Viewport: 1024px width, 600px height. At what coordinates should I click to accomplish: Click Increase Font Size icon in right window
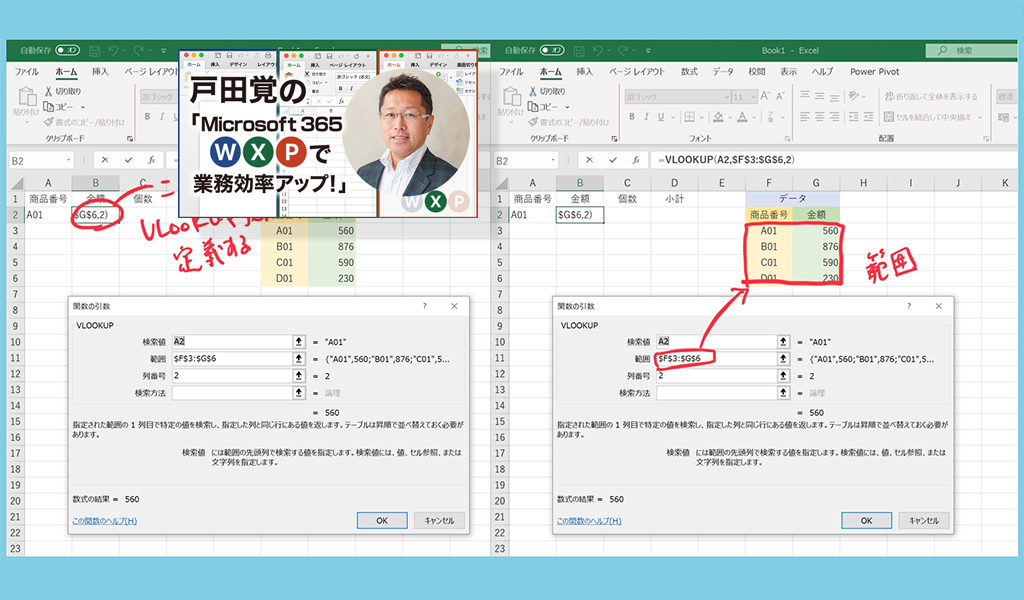pos(765,97)
